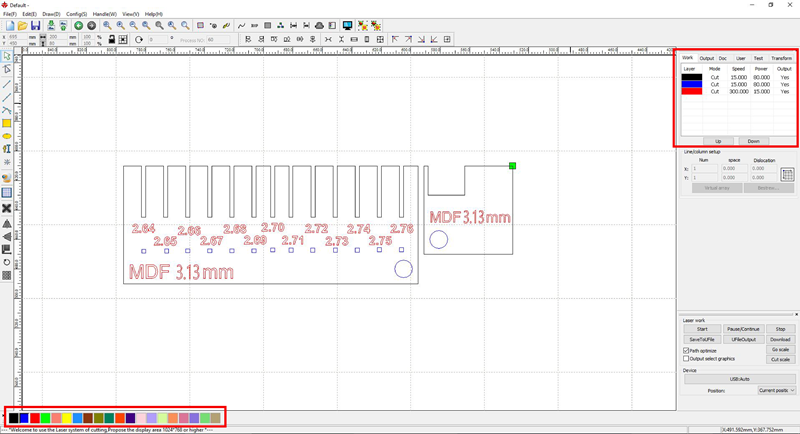Select the Line drawing tool

(x=7, y=84)
